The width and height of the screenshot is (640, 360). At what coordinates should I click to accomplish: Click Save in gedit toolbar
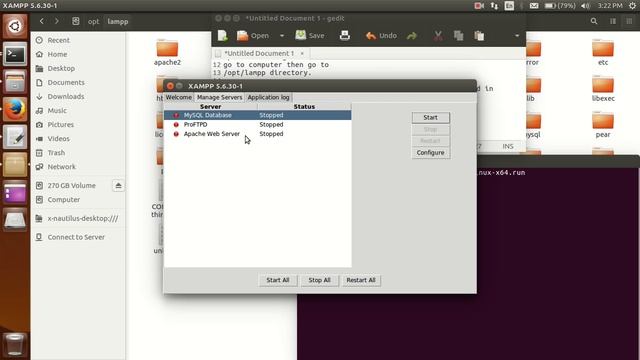point(310,36)
